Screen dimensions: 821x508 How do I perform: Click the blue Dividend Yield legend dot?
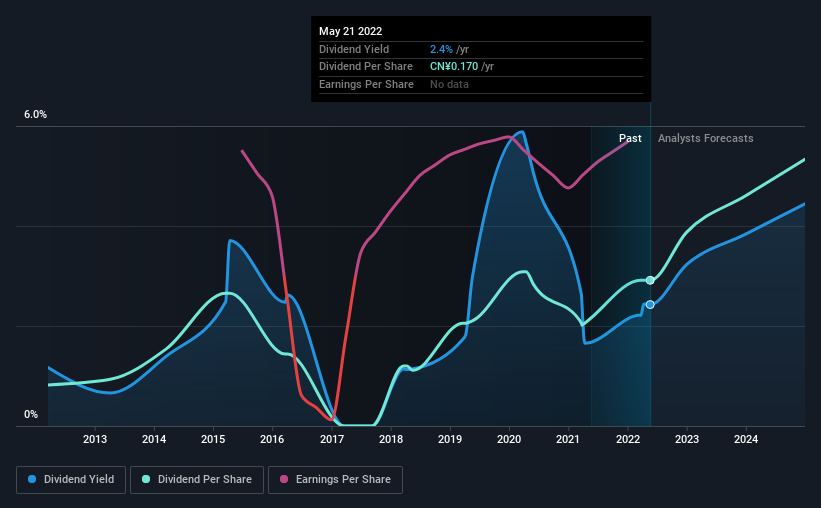point(32,479)
